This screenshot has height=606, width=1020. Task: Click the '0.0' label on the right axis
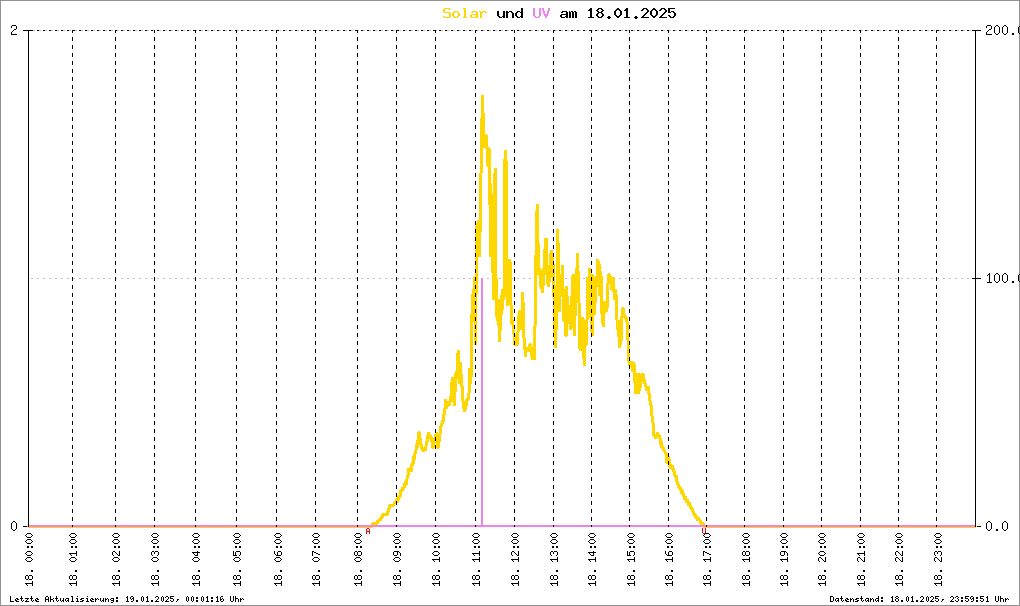tap(997, 526)
